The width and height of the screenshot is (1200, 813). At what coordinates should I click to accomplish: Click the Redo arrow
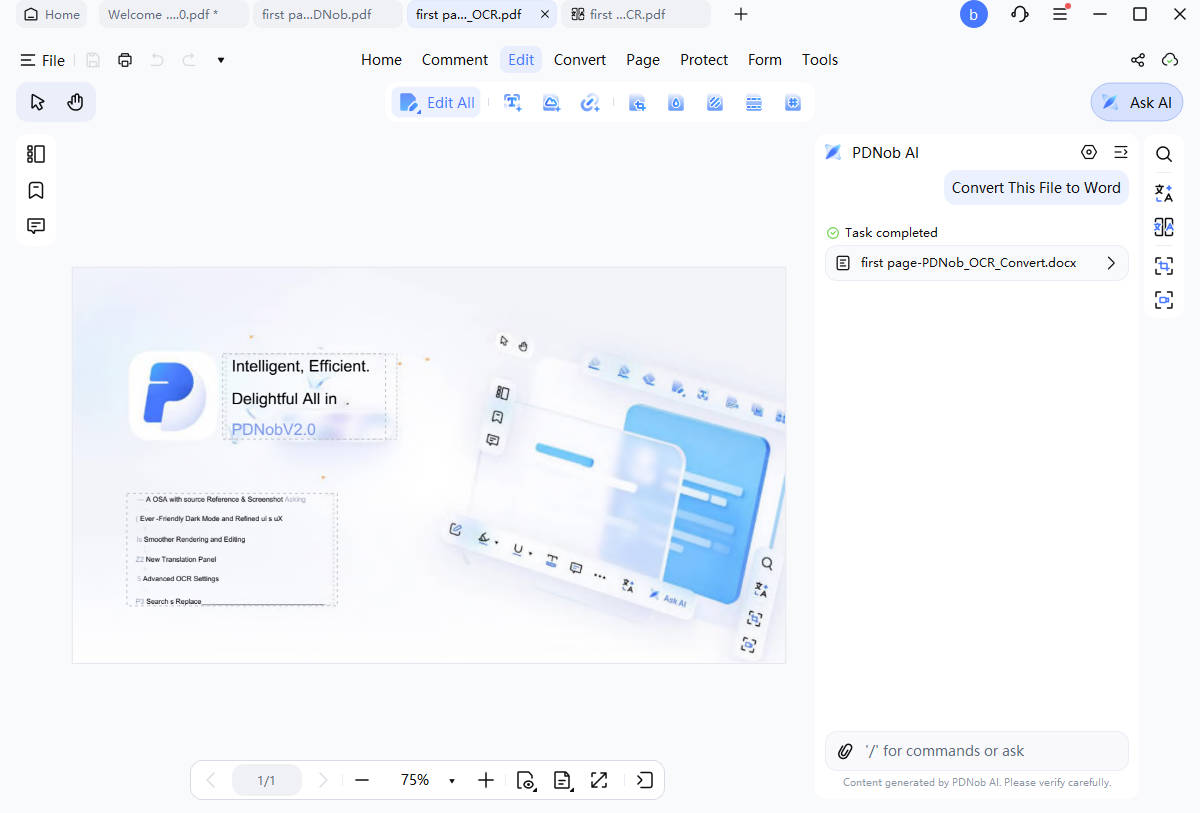pyautogui.click(x=189, y=60)
